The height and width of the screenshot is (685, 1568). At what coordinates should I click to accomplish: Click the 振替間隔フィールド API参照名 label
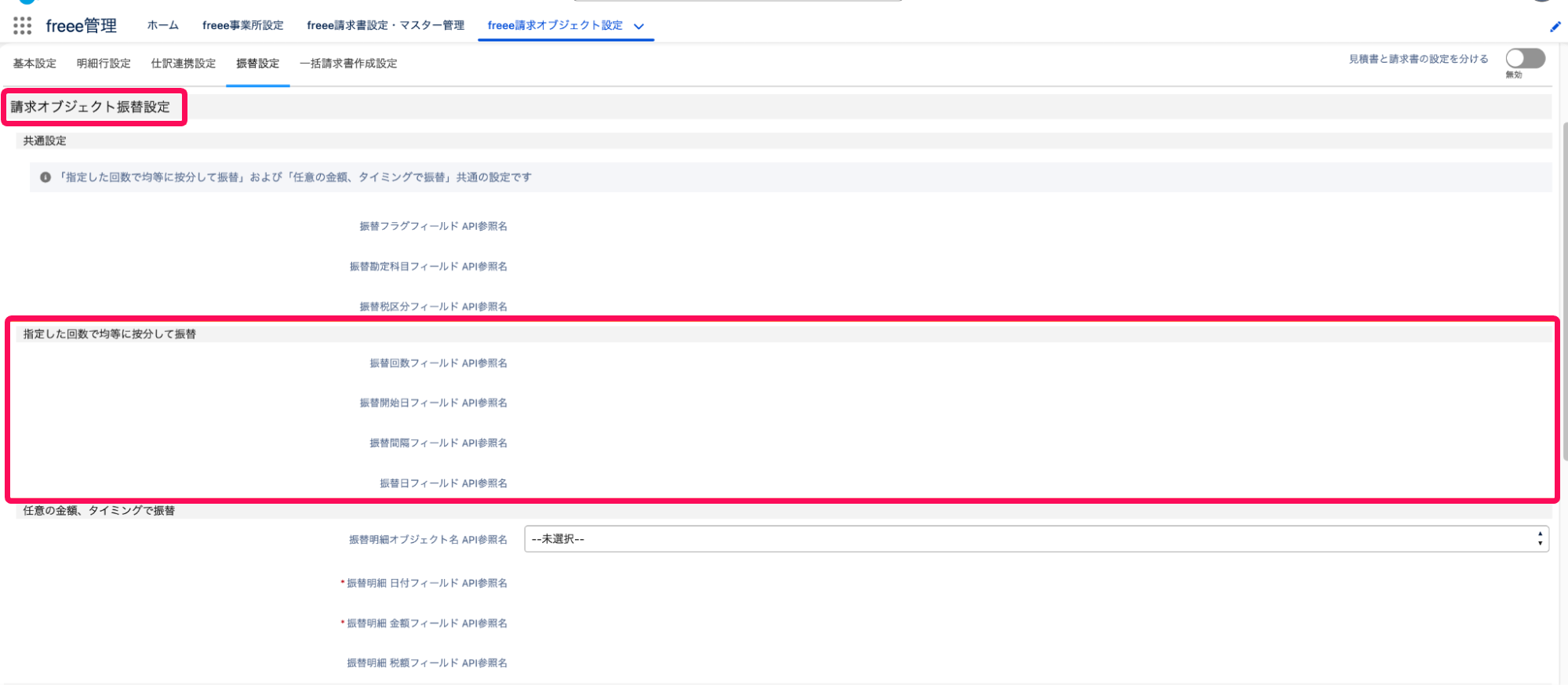[x=439, y=443]
